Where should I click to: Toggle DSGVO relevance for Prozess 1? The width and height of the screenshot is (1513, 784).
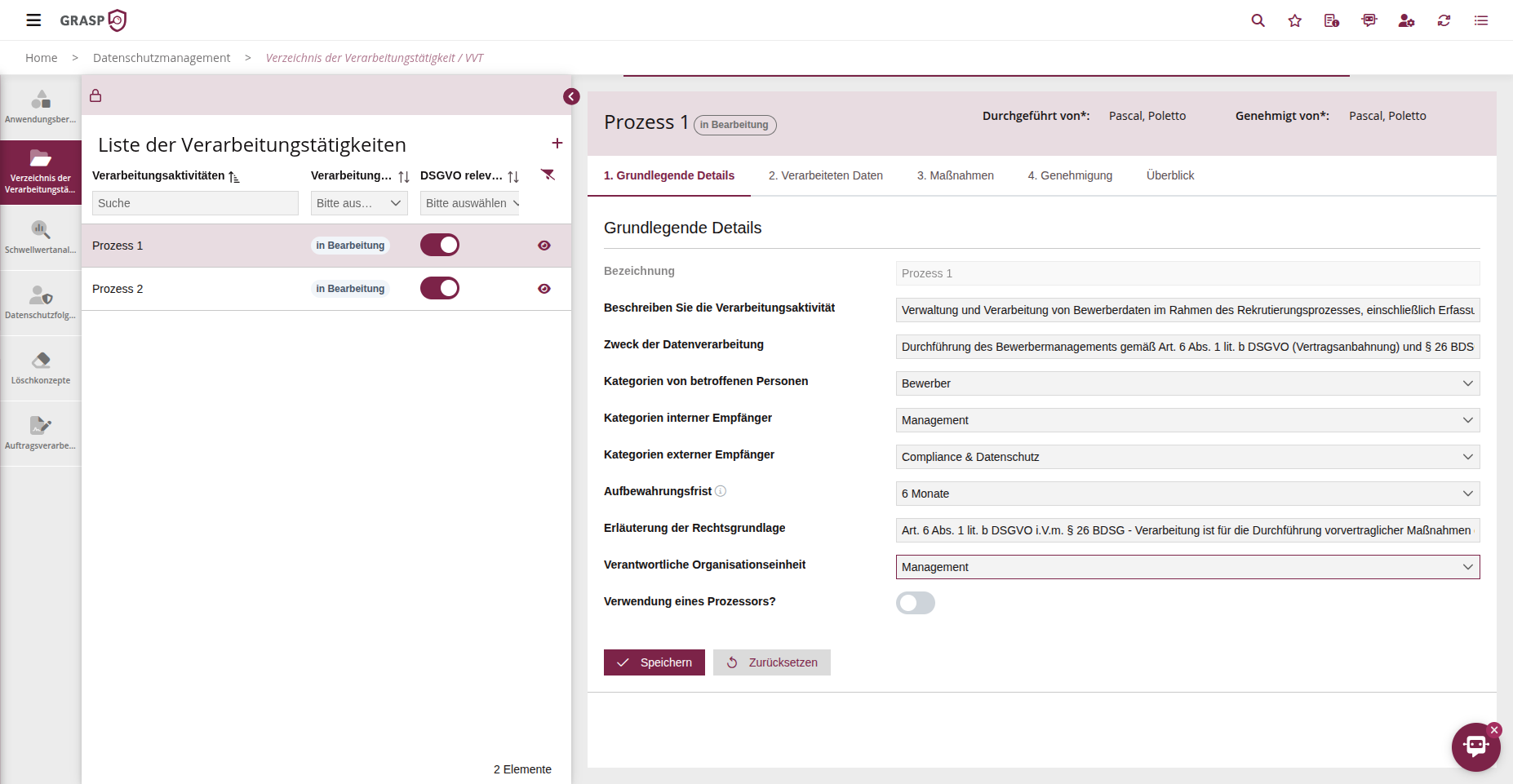point(440,246)
